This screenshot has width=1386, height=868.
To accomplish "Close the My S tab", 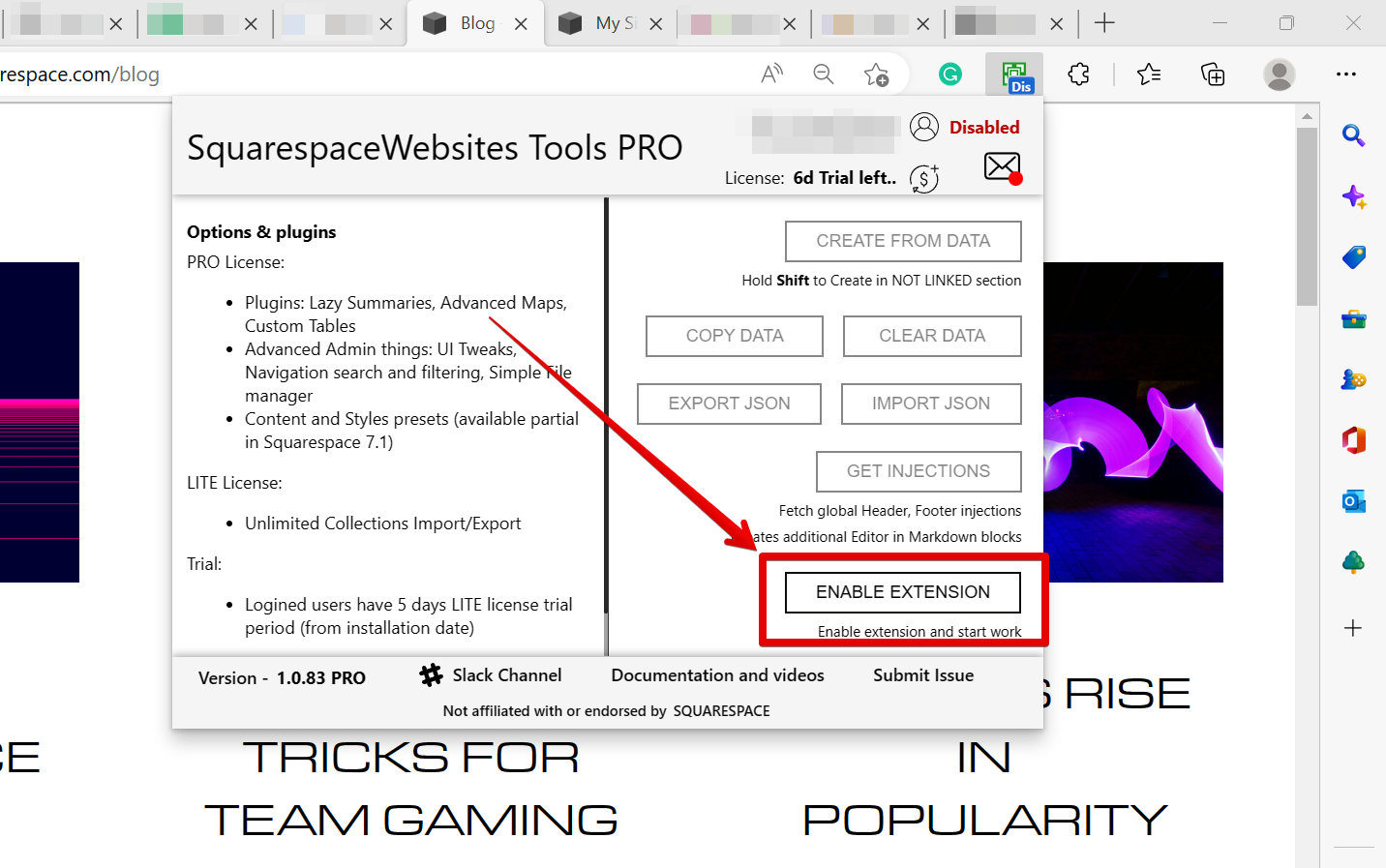I will click(655, 23).
